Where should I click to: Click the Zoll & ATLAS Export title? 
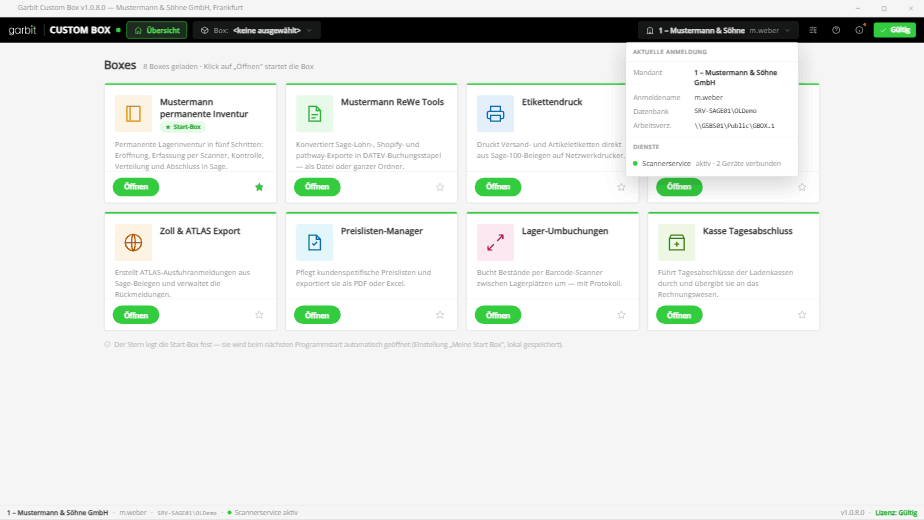pyautogui.click(x=200, y=231)
